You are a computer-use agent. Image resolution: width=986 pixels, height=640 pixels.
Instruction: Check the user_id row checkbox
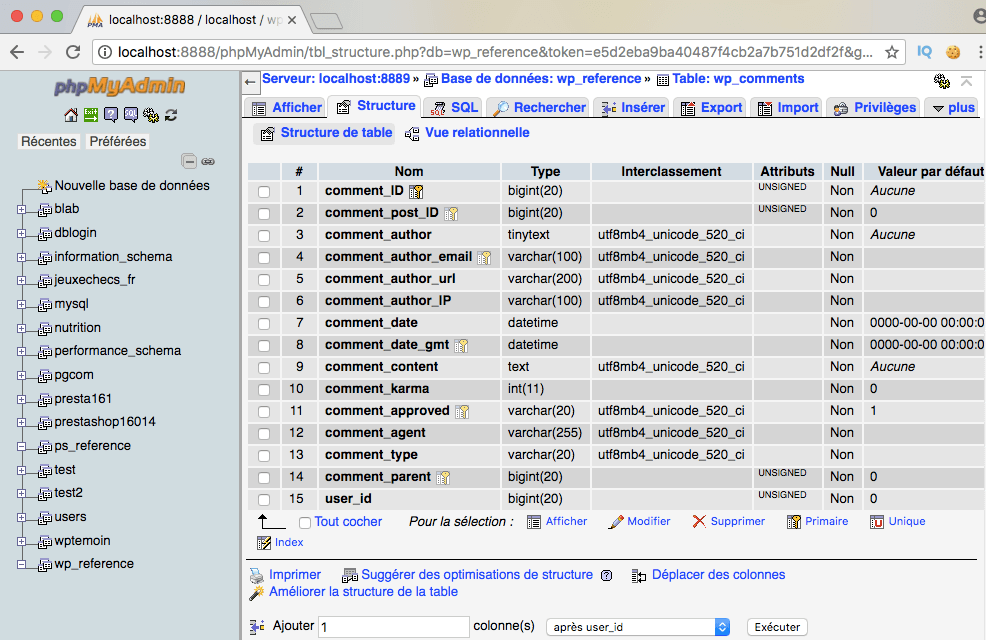264,500
